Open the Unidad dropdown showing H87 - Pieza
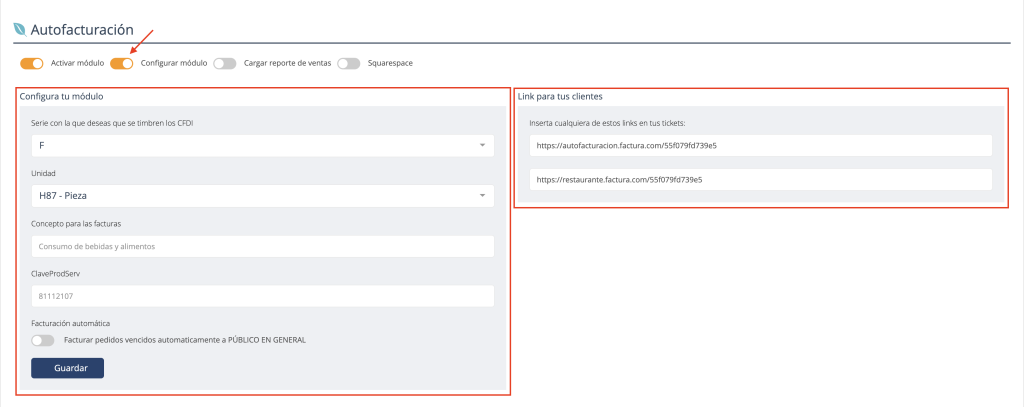This screenshot has width=1024, height=407. pyautogui.click(x=263, y=195)
